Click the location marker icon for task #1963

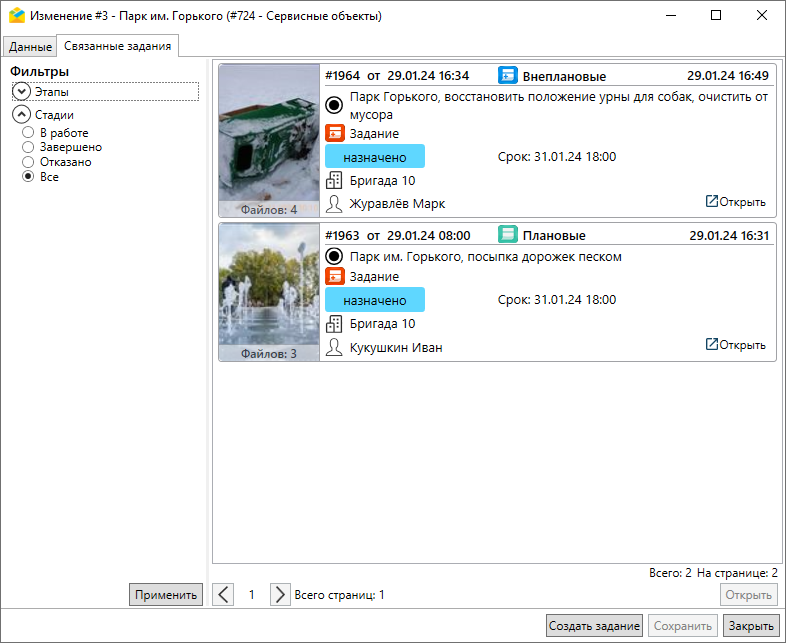(335, 257)
